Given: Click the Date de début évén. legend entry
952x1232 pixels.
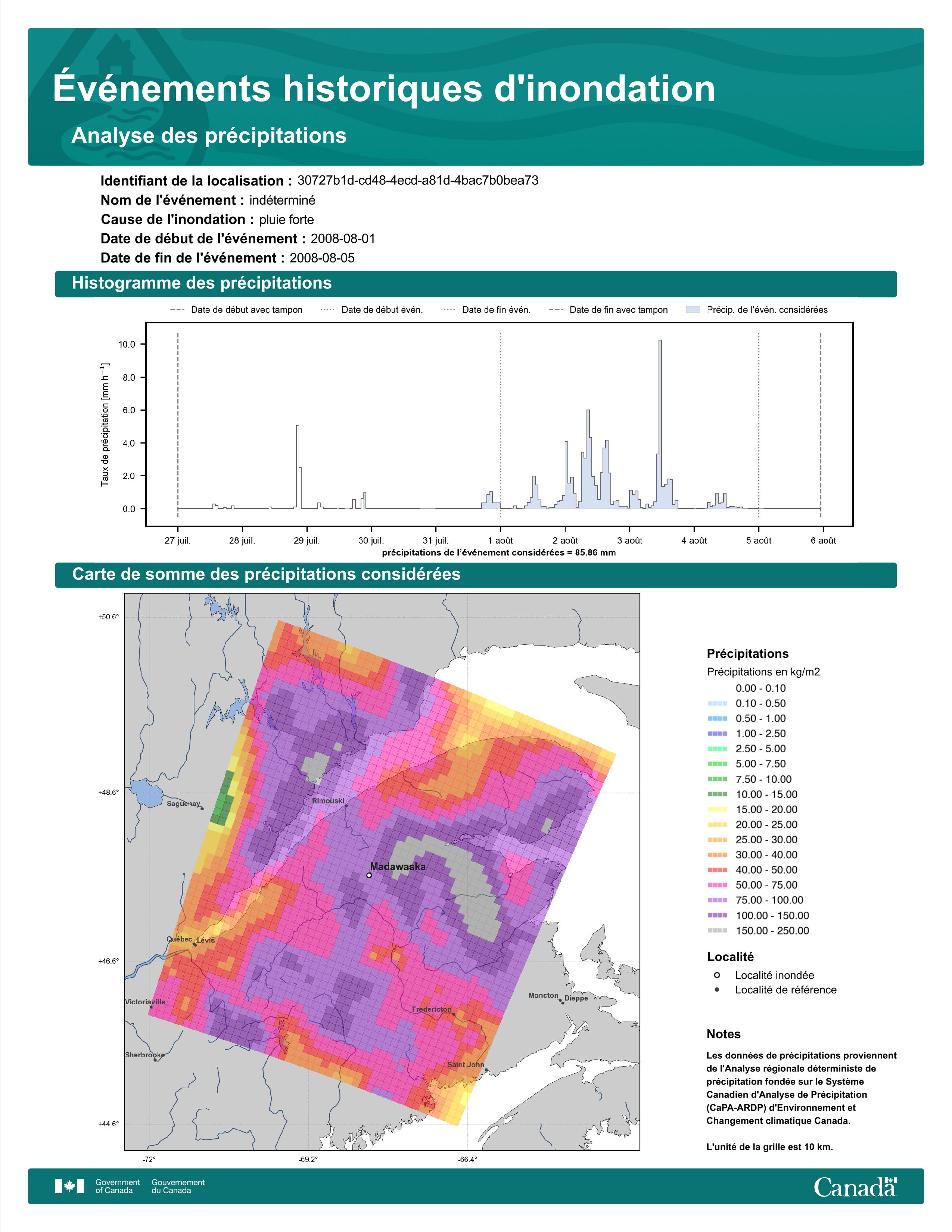Looking at the screenshot, I should (x=371, y=310).
